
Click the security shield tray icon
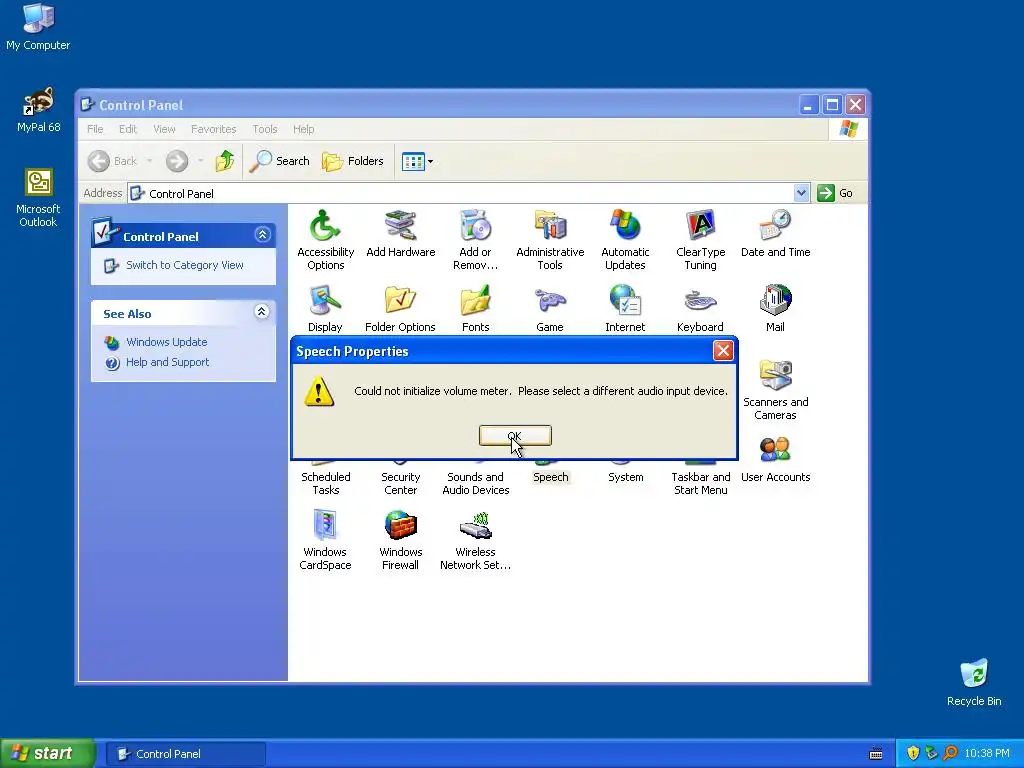pyautogui.click(x=913, y=754)
